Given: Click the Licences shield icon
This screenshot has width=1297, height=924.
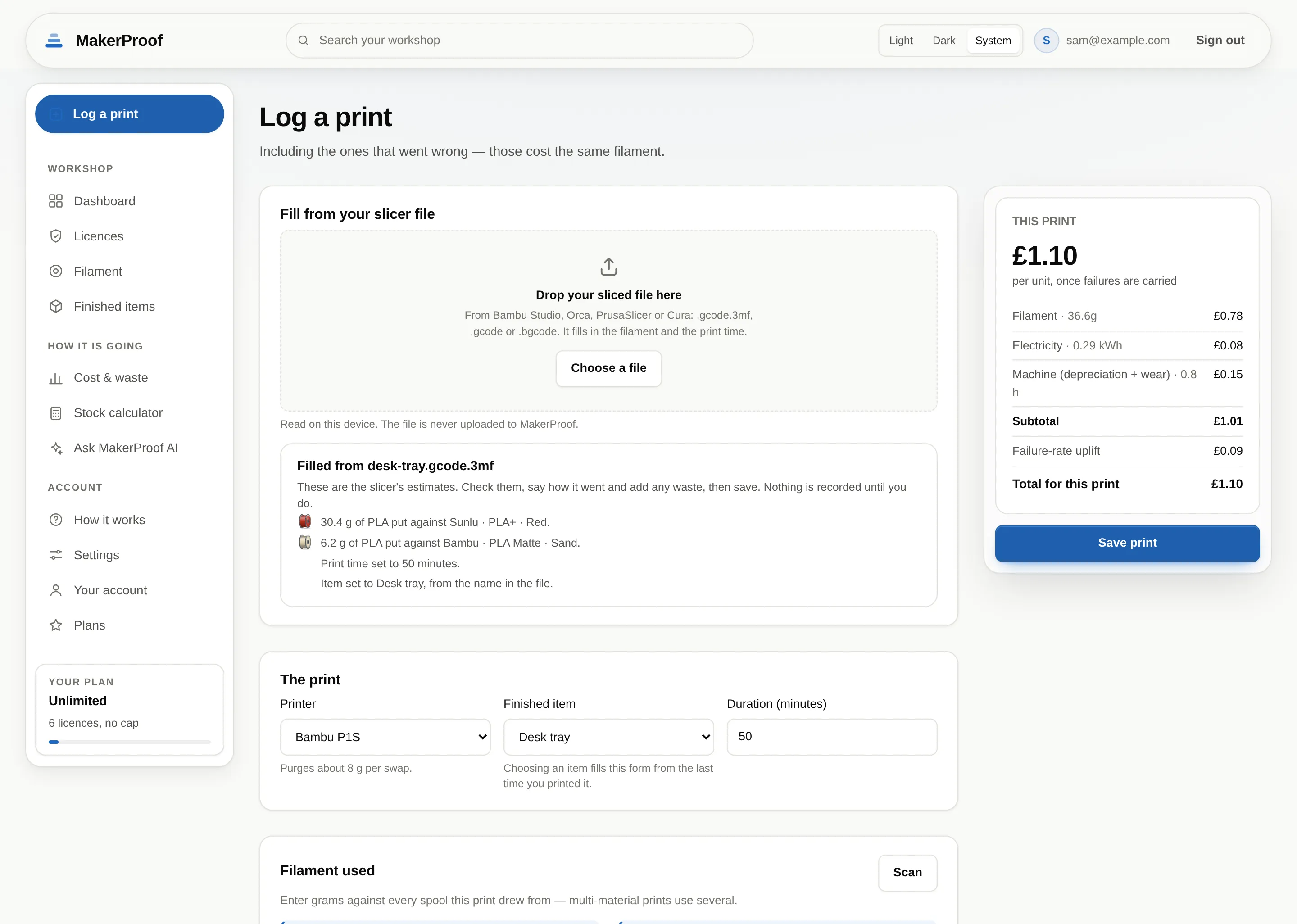Looking at the screenshot, I should coord(56,236).
